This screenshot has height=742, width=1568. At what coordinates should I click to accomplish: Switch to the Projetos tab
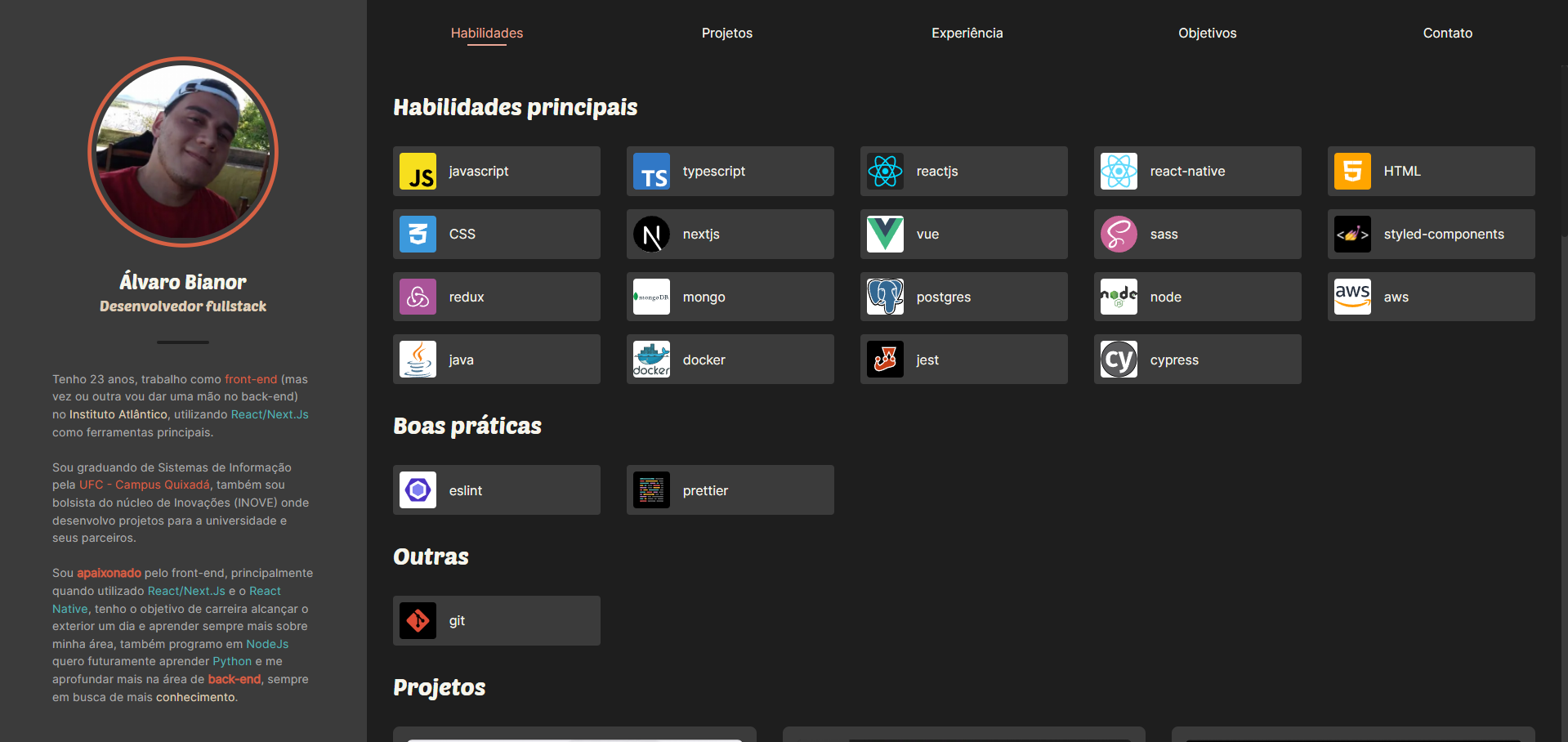(726, 34)
